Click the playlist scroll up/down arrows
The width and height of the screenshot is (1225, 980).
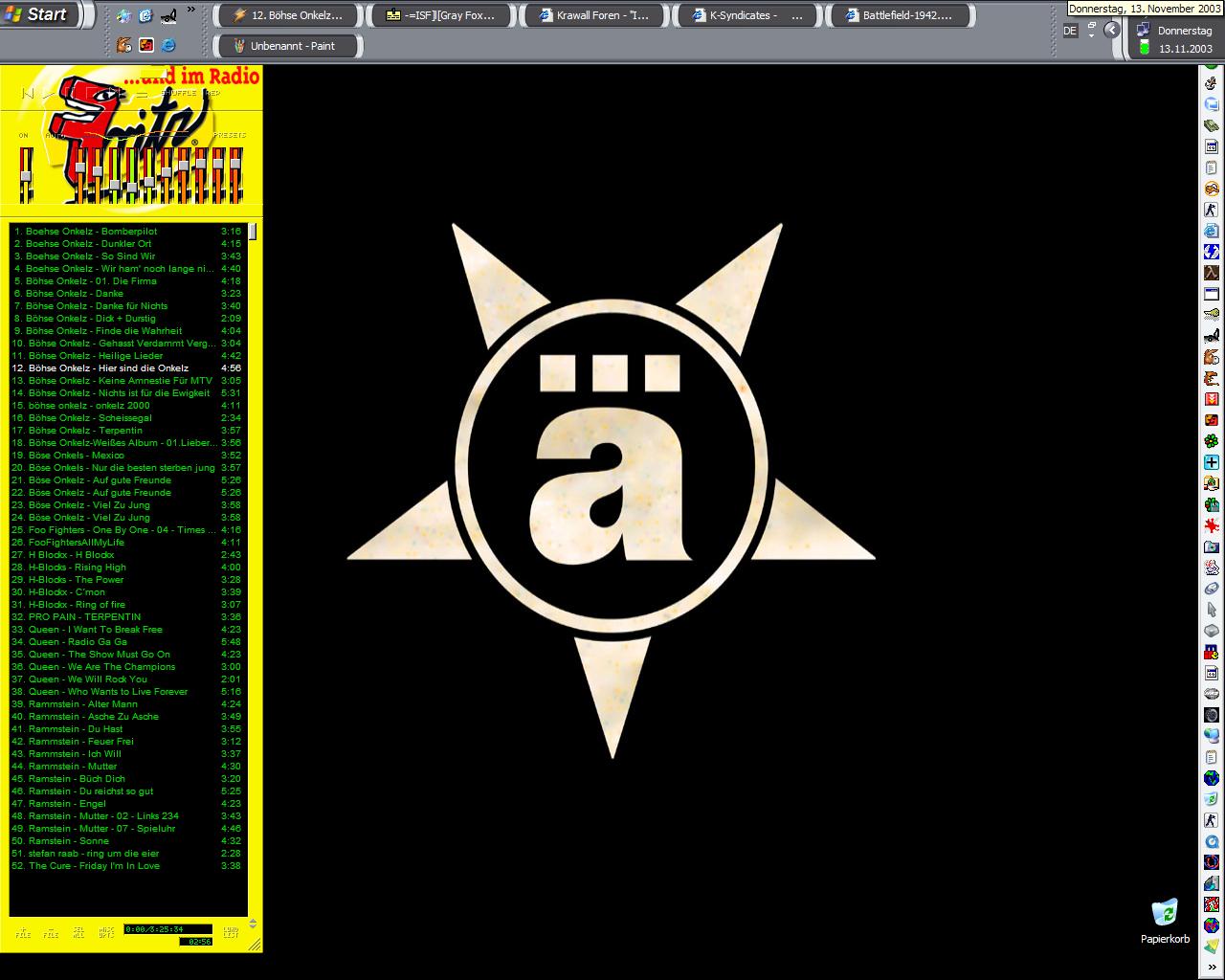[253, 924]
